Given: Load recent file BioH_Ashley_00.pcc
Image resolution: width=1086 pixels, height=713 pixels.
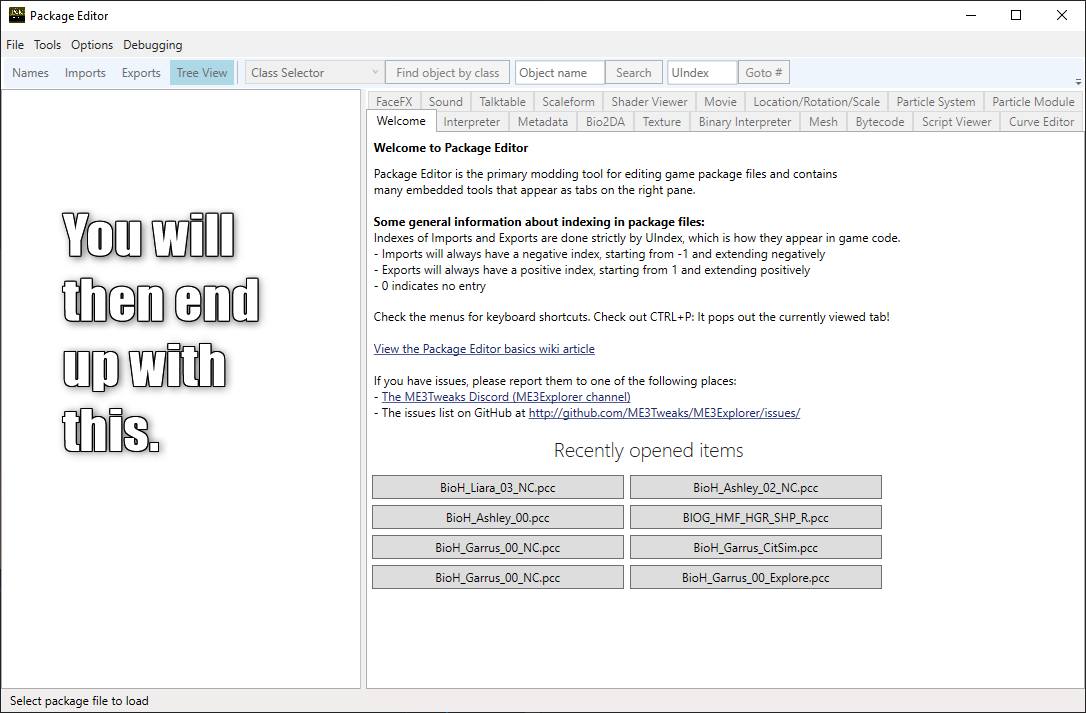Looking at the screenshot, I should tap(497, 517).
